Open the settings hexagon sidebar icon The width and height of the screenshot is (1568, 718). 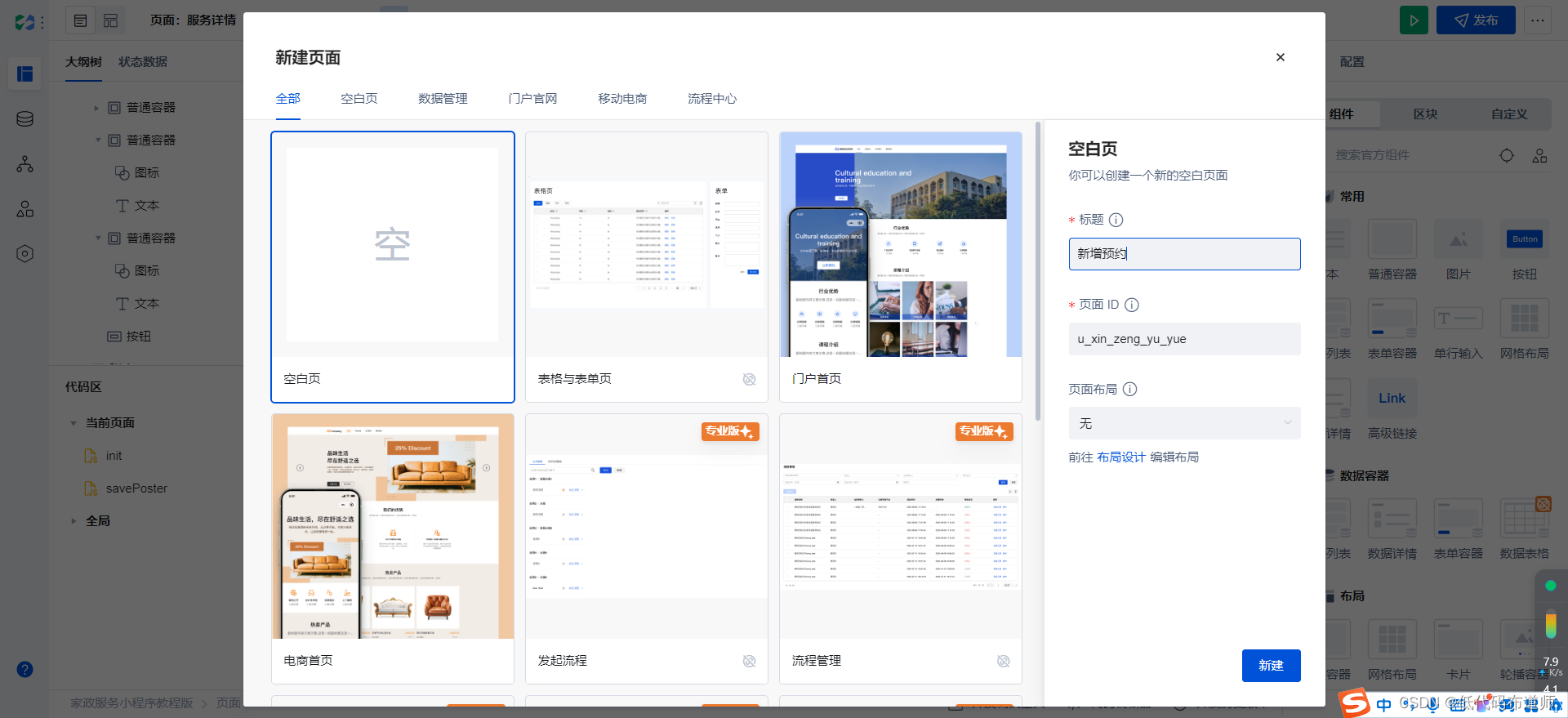25,254
